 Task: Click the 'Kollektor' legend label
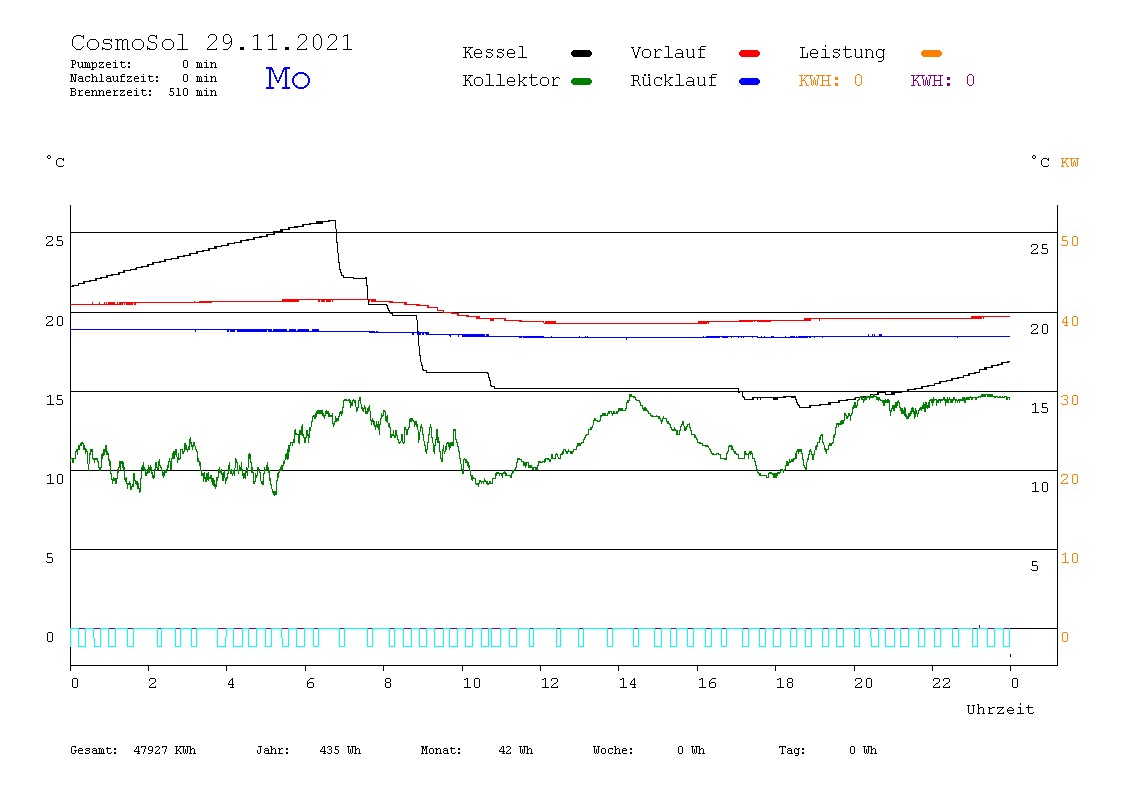point(511,81)
